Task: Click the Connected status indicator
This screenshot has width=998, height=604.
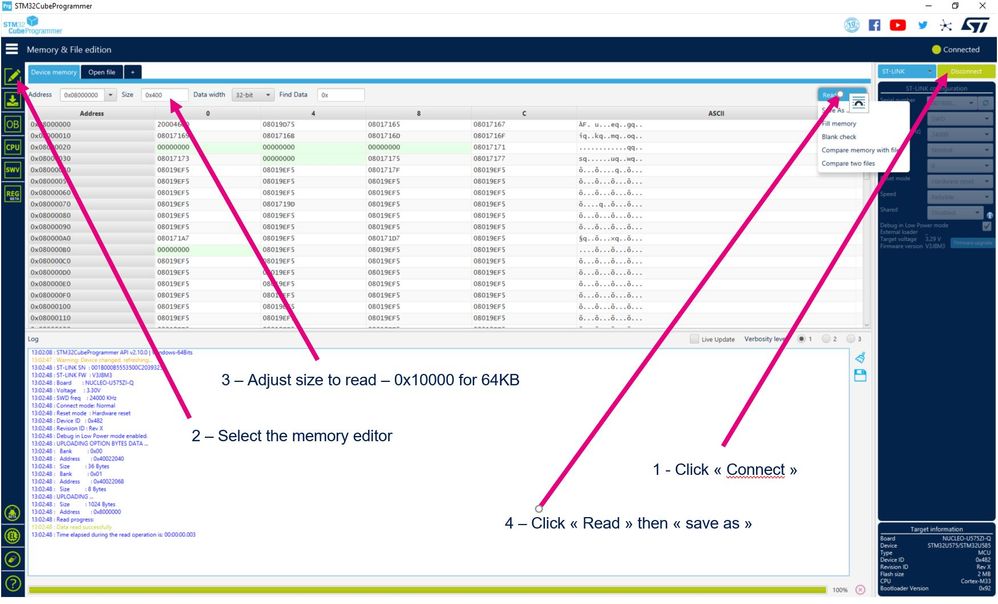Action: 955,49
